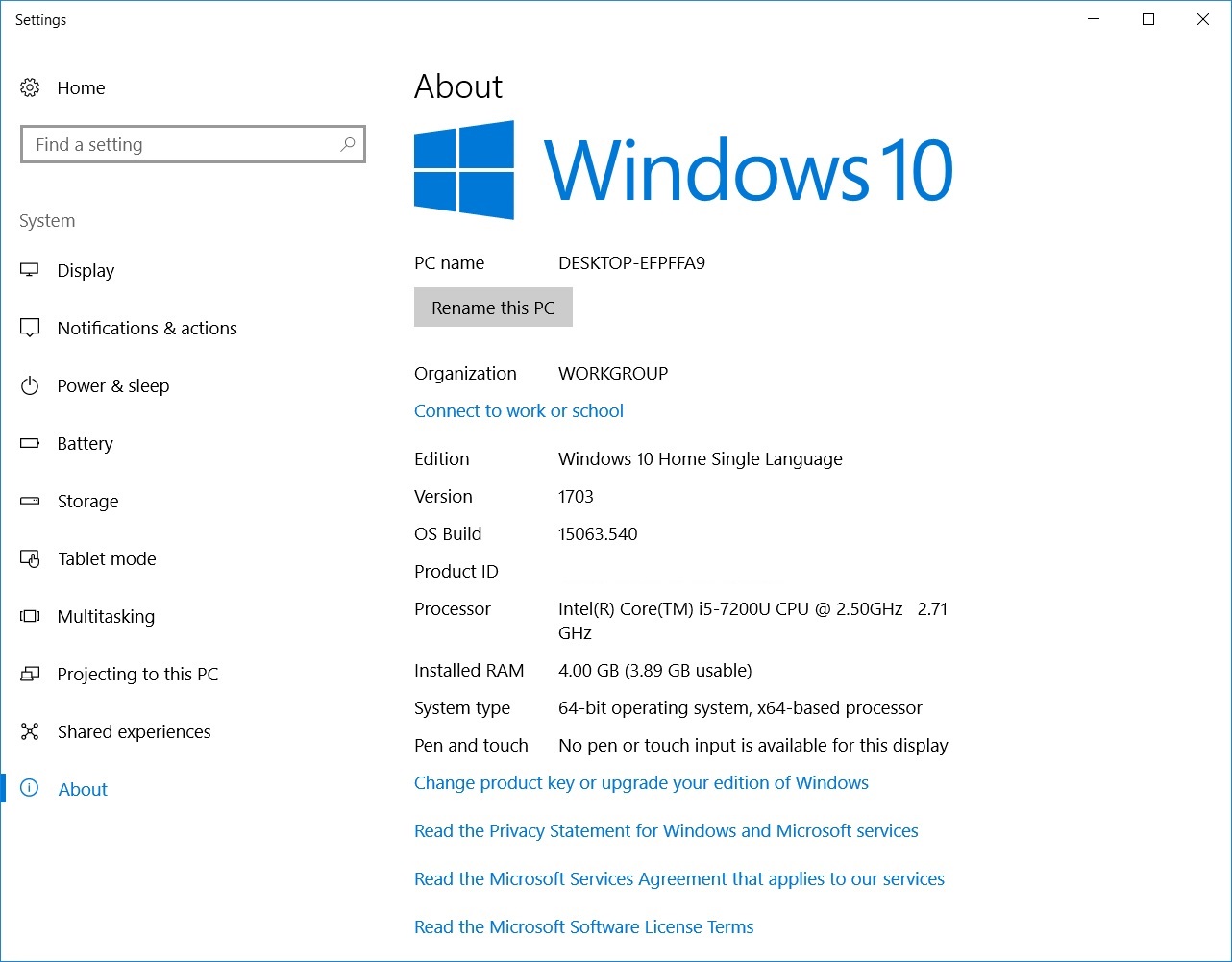The width and height of the screenshot is (1232, 962).
Task: Click the Multitasking icon
Action: [30, 616]
